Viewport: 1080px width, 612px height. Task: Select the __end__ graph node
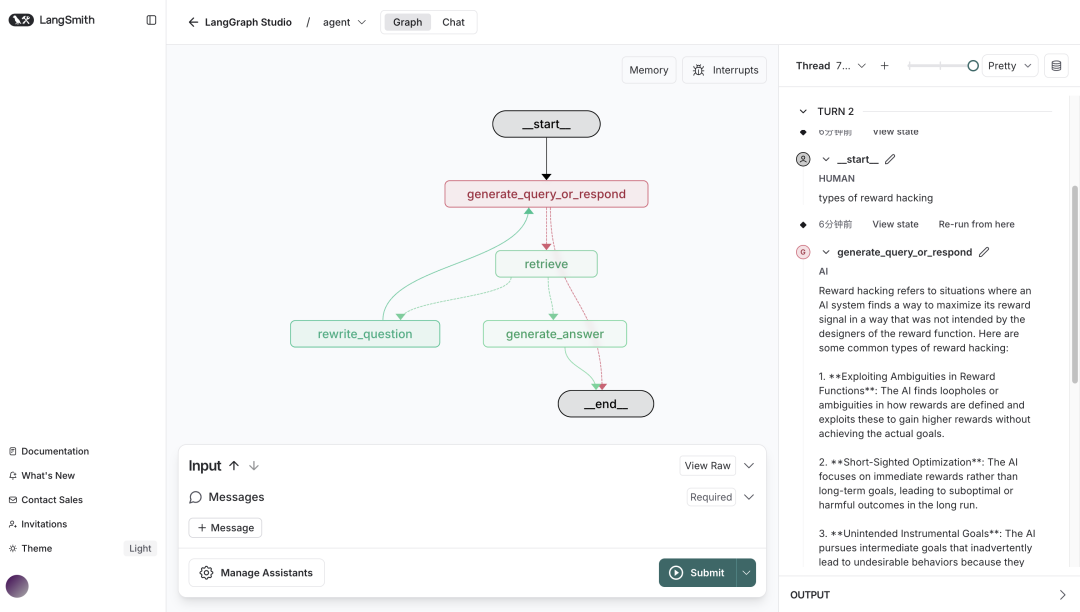coord(605,404)
